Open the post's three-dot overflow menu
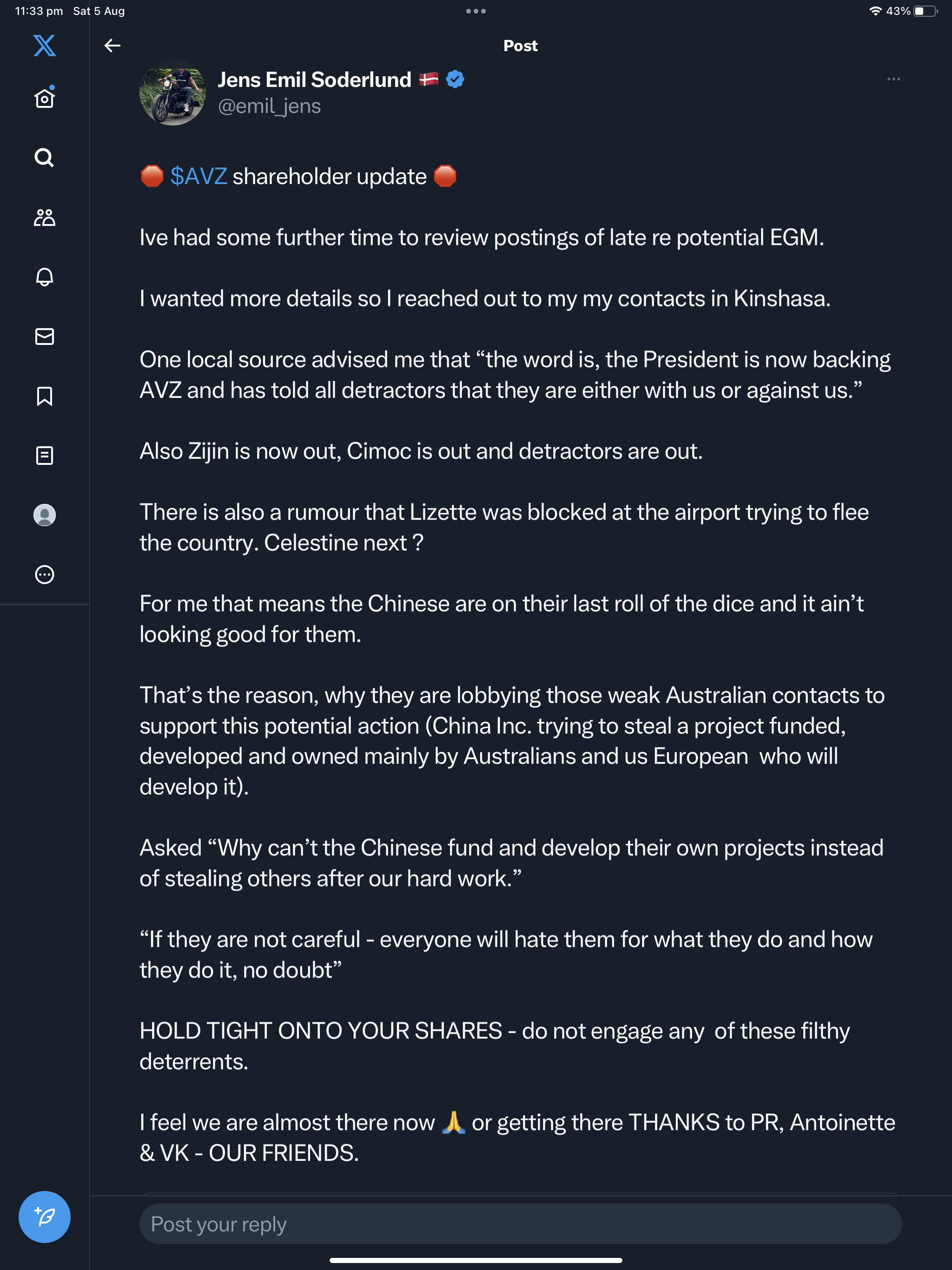 point(893,79)
